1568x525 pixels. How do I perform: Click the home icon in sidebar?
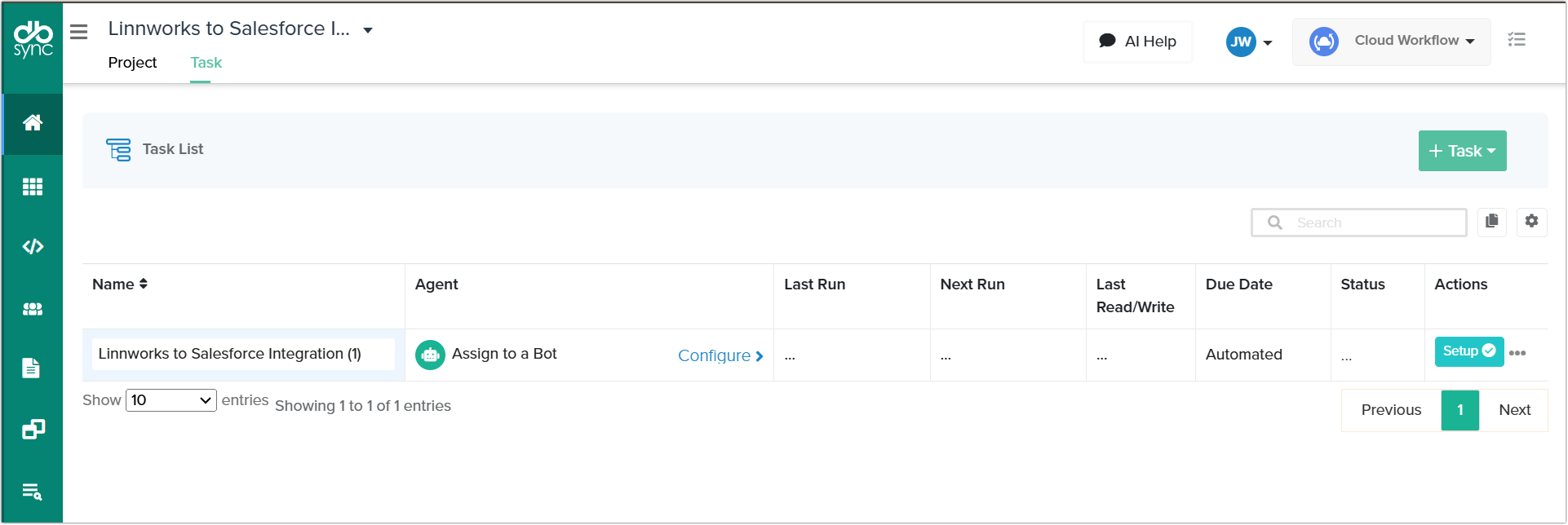(33, 123)
